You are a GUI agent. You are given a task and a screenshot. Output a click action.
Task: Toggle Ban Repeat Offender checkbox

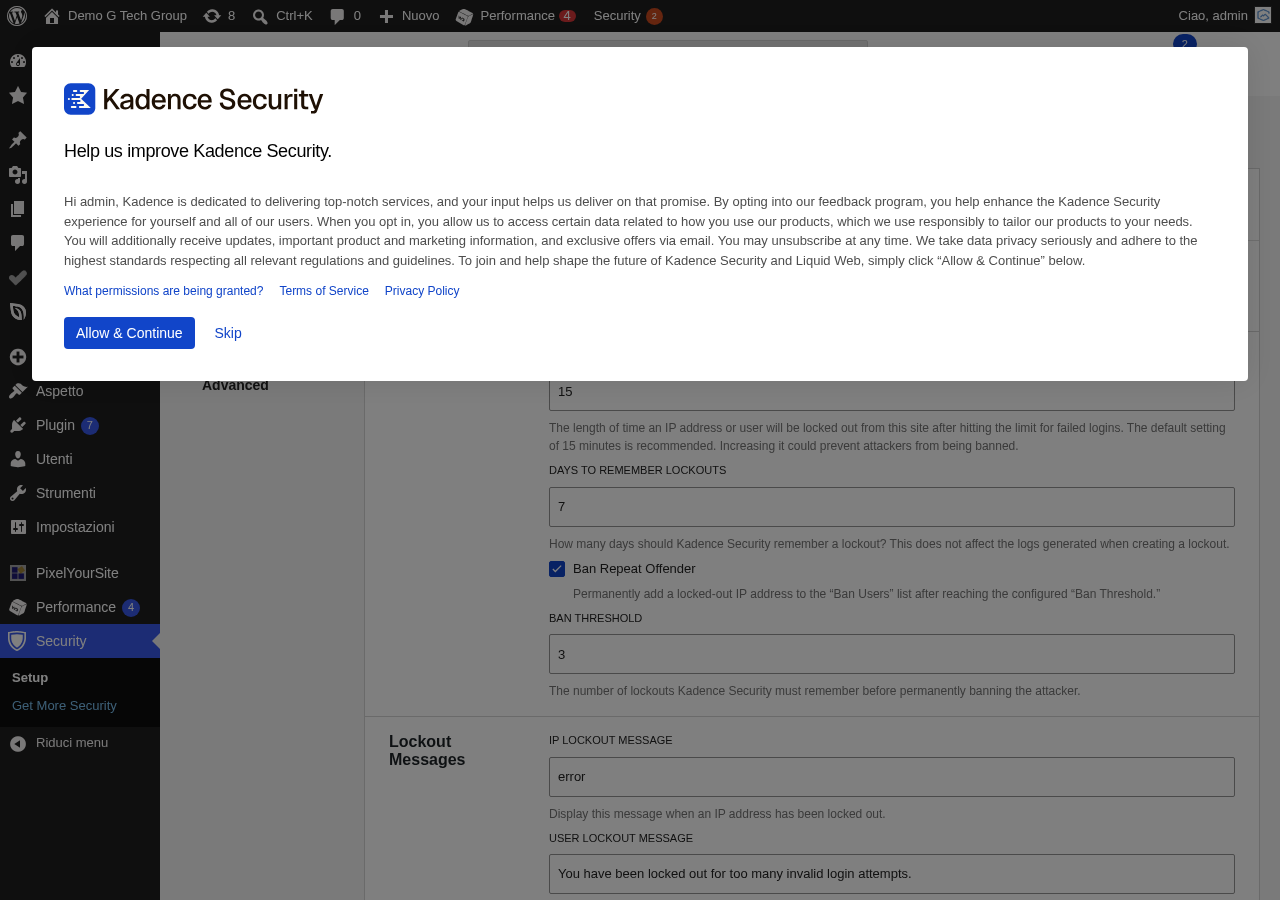pyautogui.click(x=557, y=569)
